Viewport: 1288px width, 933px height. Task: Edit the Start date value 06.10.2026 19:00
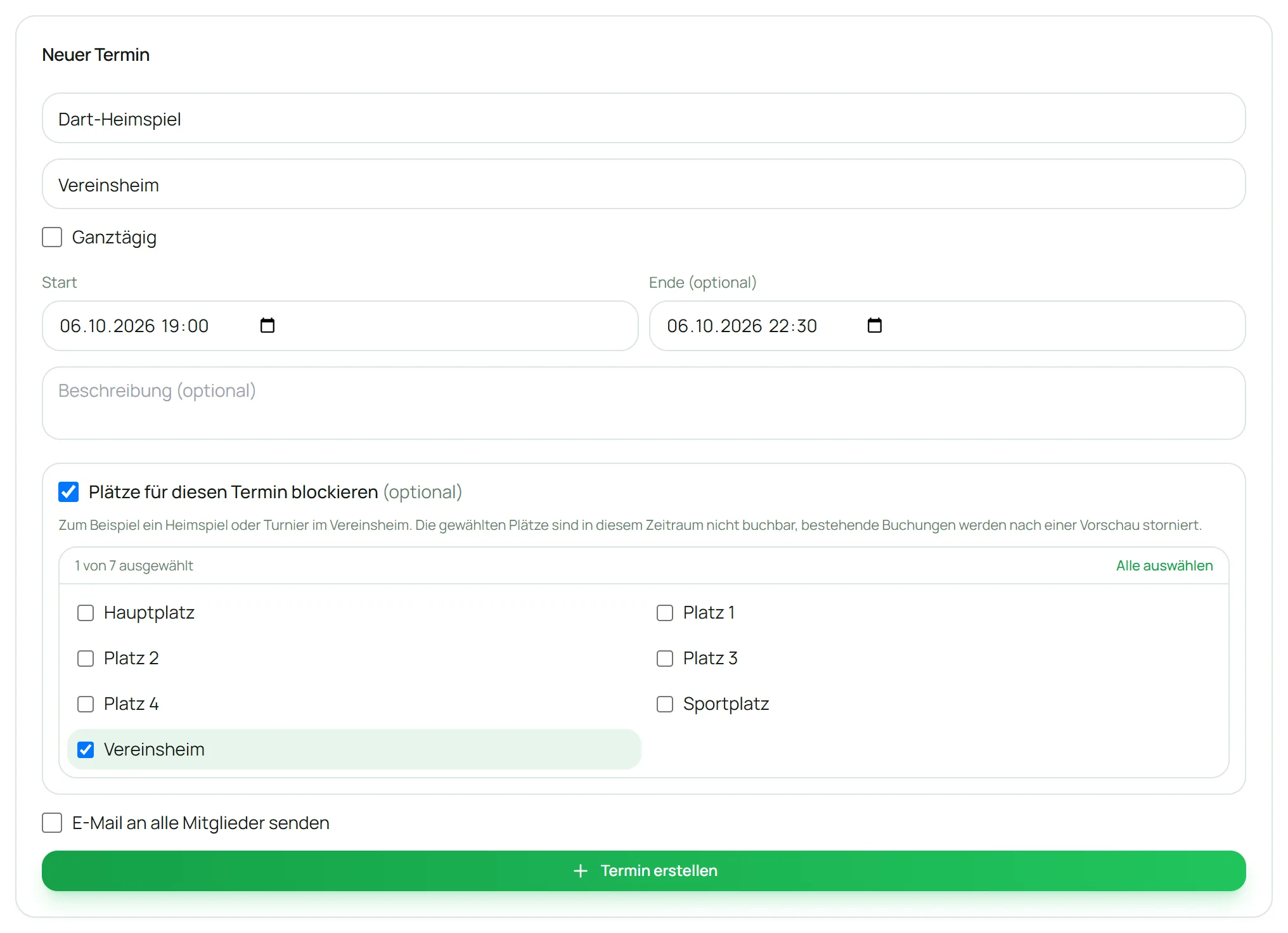pos(134,326)
